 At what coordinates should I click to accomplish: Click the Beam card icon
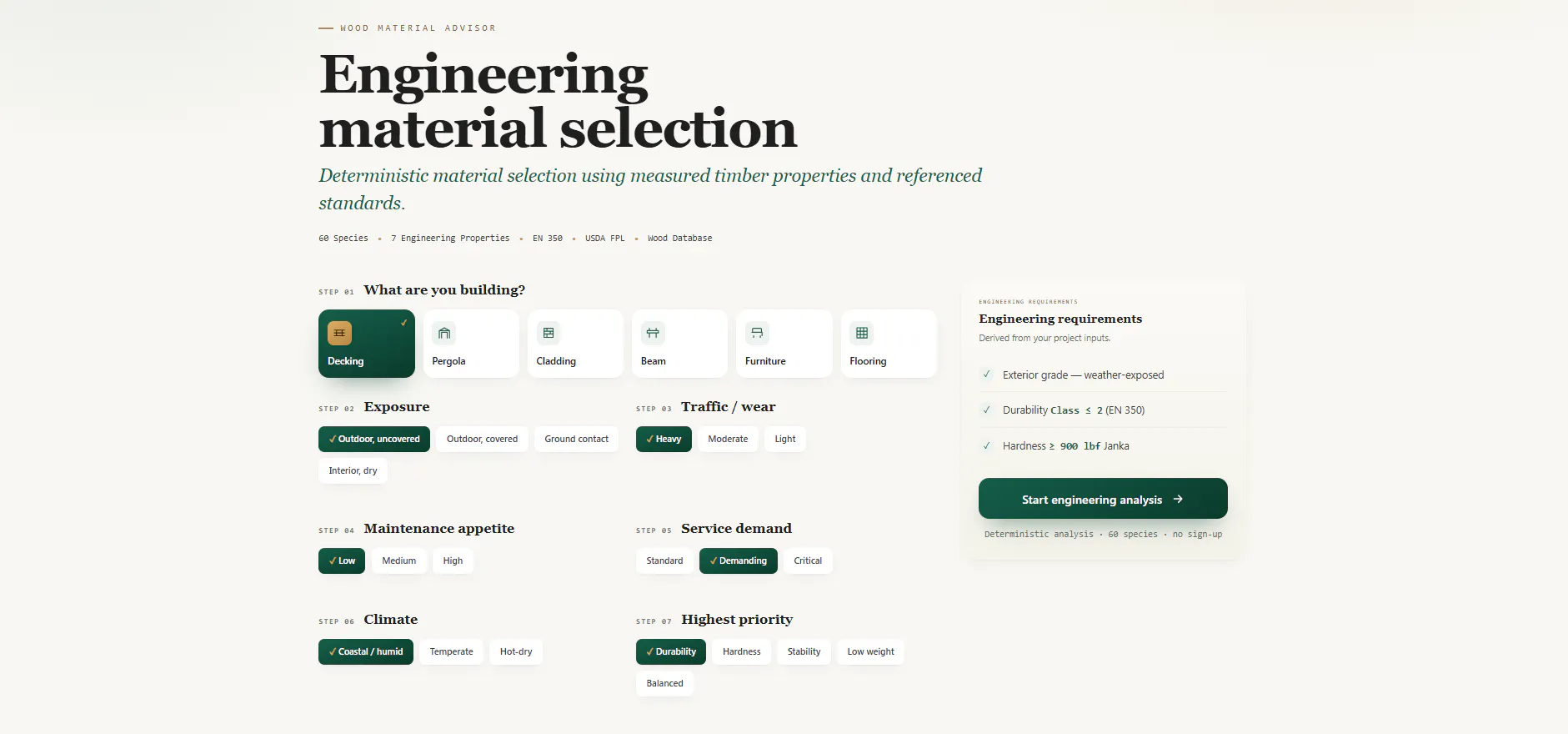(x=653, y=333)
